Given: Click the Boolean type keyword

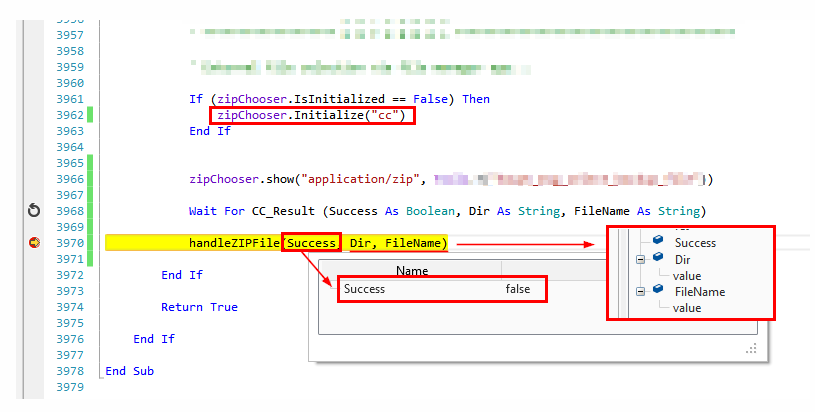Looking at the screenshot, I should coord(430,211).
